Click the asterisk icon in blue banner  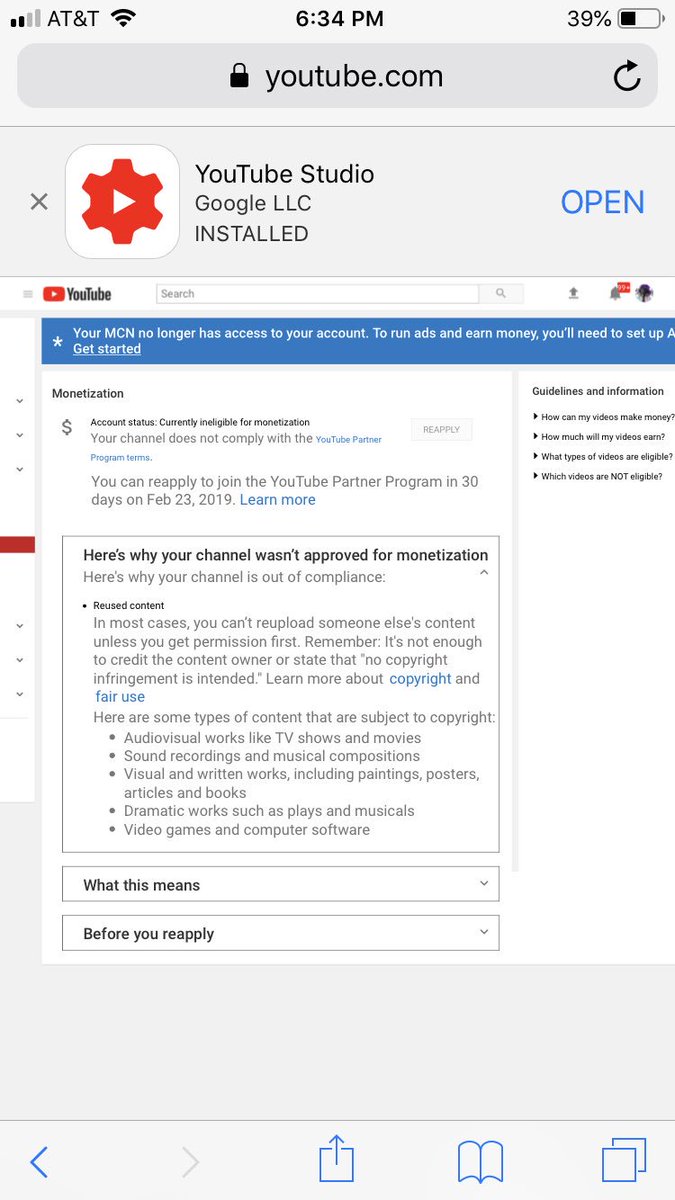(x=58, y=343)
